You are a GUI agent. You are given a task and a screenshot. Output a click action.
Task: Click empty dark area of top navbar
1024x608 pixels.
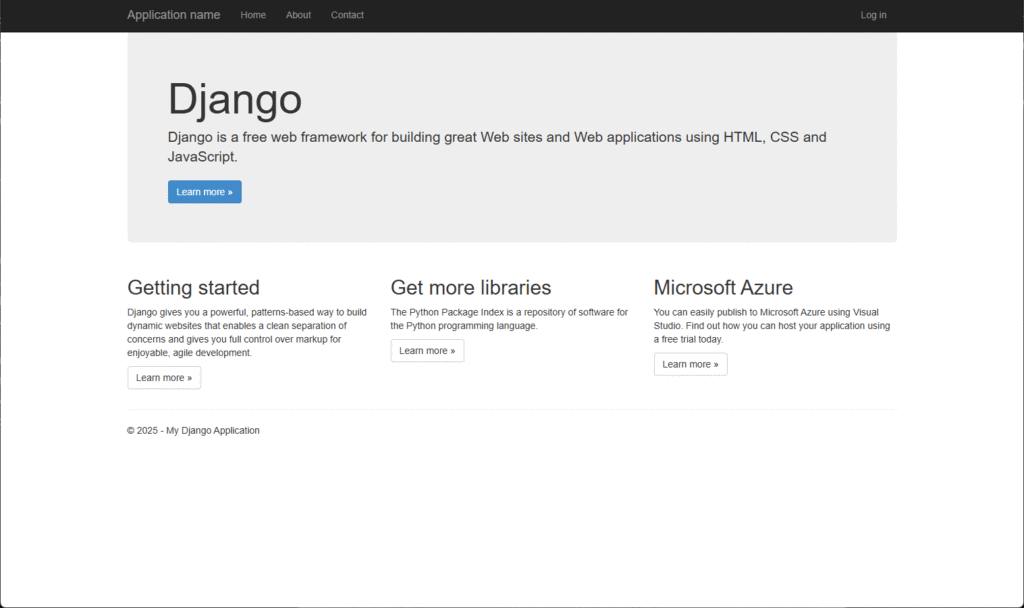tap(600, 15)
